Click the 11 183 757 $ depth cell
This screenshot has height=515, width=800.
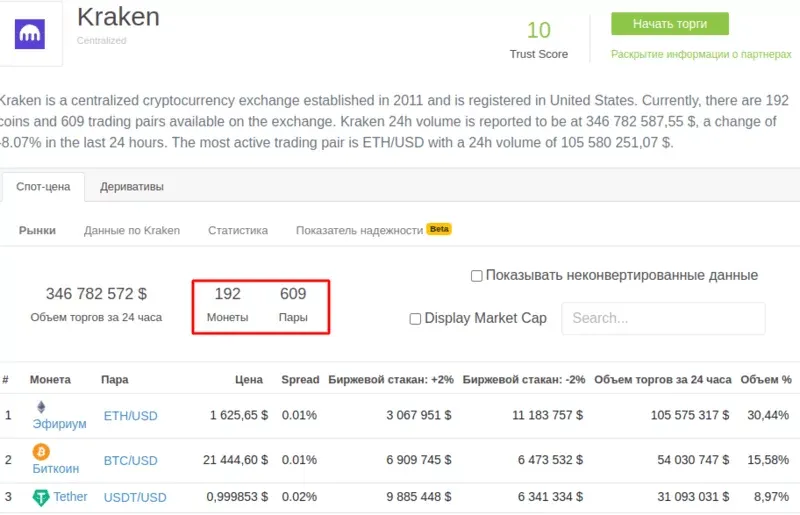coord(547,415)
